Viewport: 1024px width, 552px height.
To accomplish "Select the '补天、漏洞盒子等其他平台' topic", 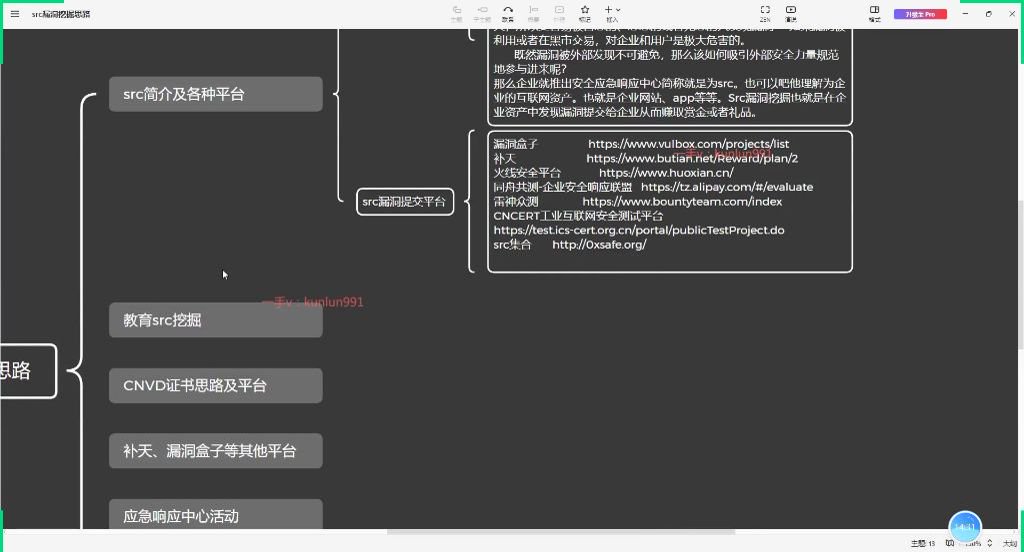I will coord(216,451).
